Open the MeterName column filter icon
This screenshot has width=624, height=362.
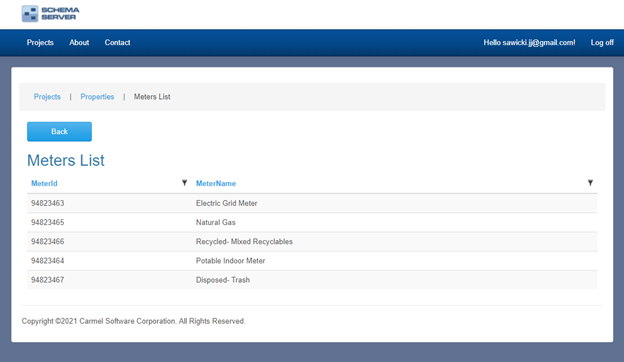(x=590, y=183)
